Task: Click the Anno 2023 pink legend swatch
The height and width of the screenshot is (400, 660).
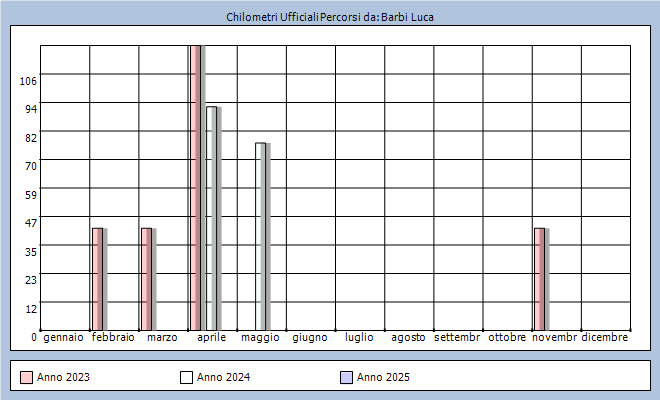Action: pyautogui.click(x=26, y=377)
